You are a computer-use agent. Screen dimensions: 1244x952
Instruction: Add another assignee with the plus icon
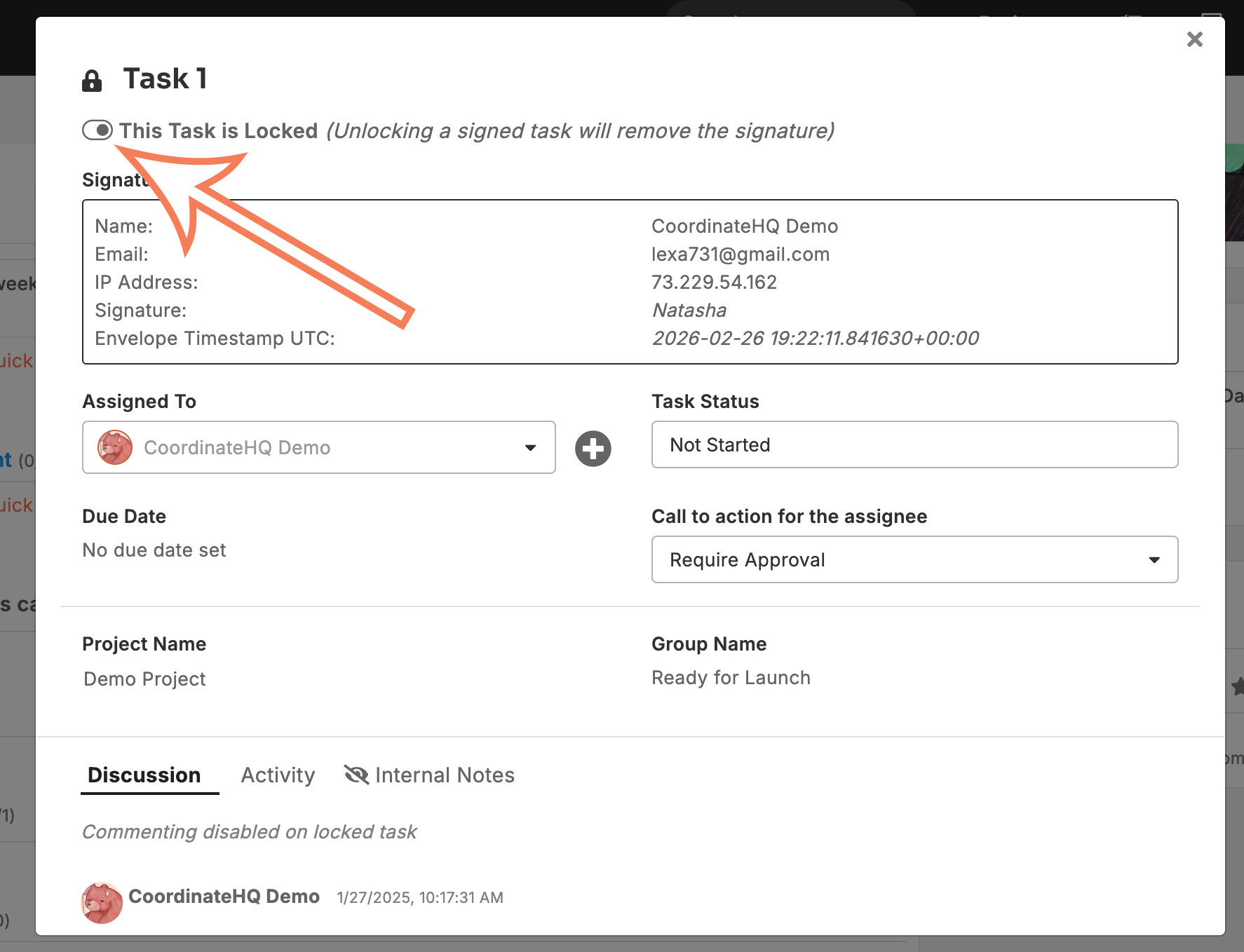tap(593, 448)
